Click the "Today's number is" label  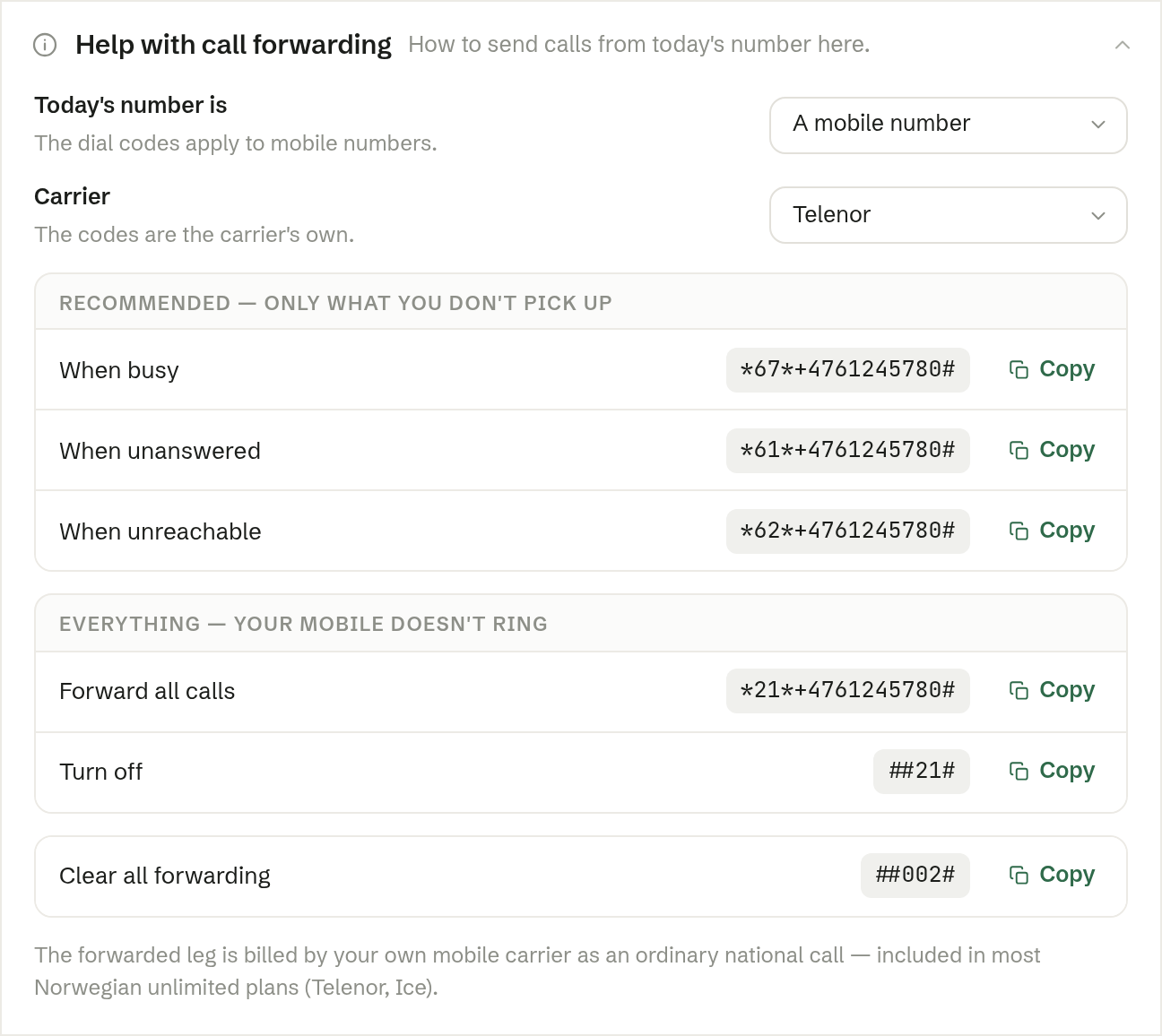pyautogui.click(x=130, y=105)
